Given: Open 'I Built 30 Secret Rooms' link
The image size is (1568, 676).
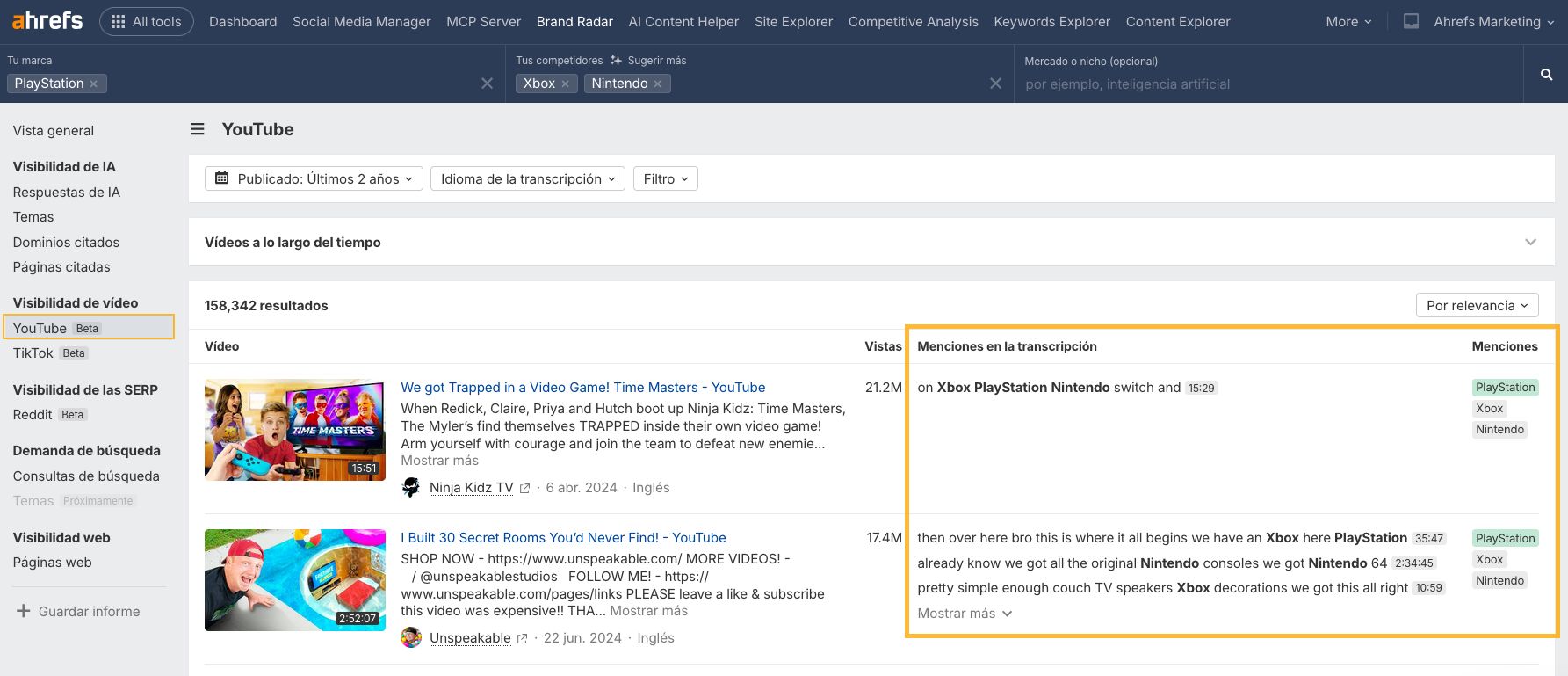Looking at the screenshot, I should (x=563, y=537).
